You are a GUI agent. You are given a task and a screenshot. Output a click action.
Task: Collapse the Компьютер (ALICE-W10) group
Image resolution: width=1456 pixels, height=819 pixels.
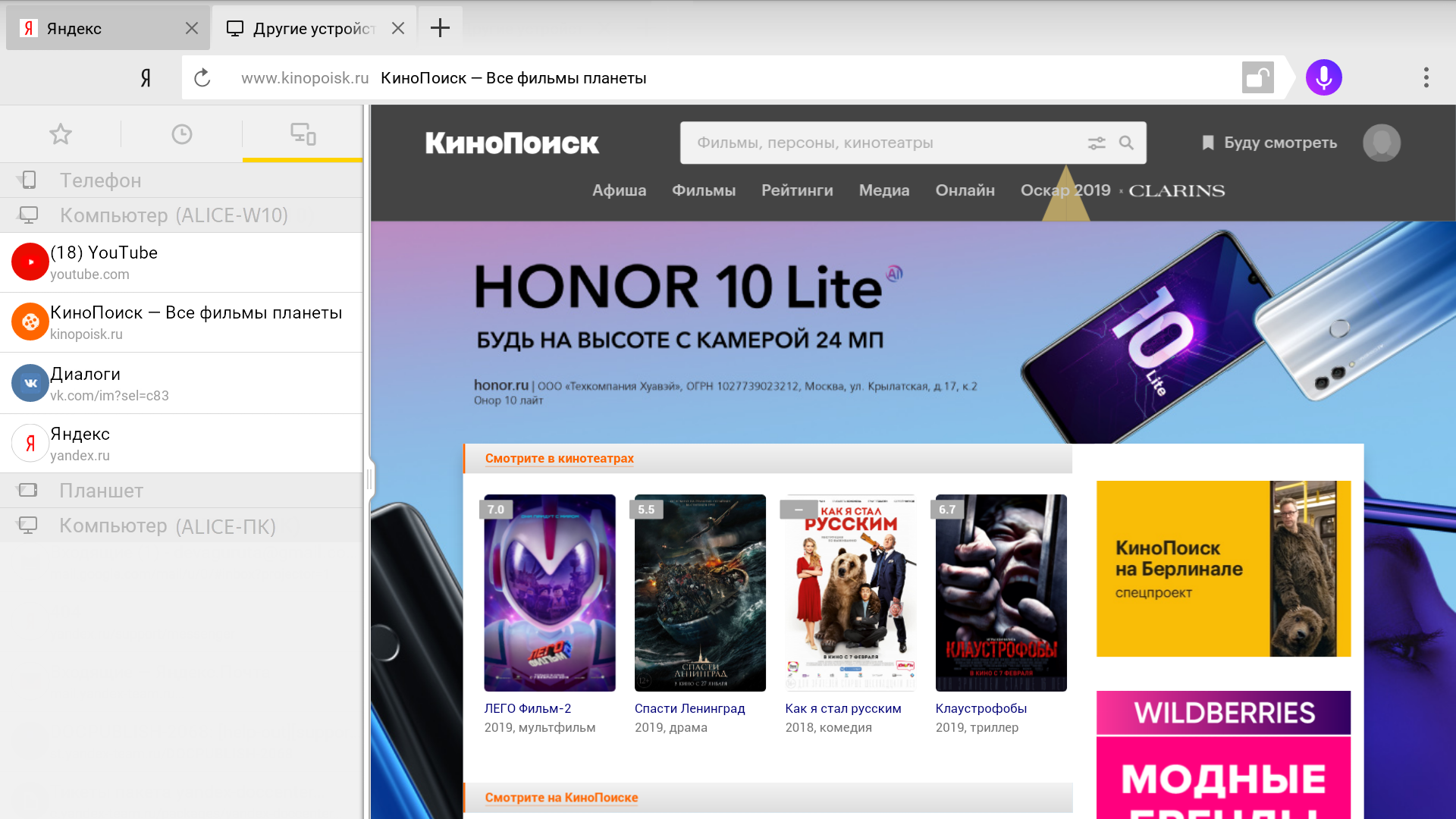tap(182, 215)
